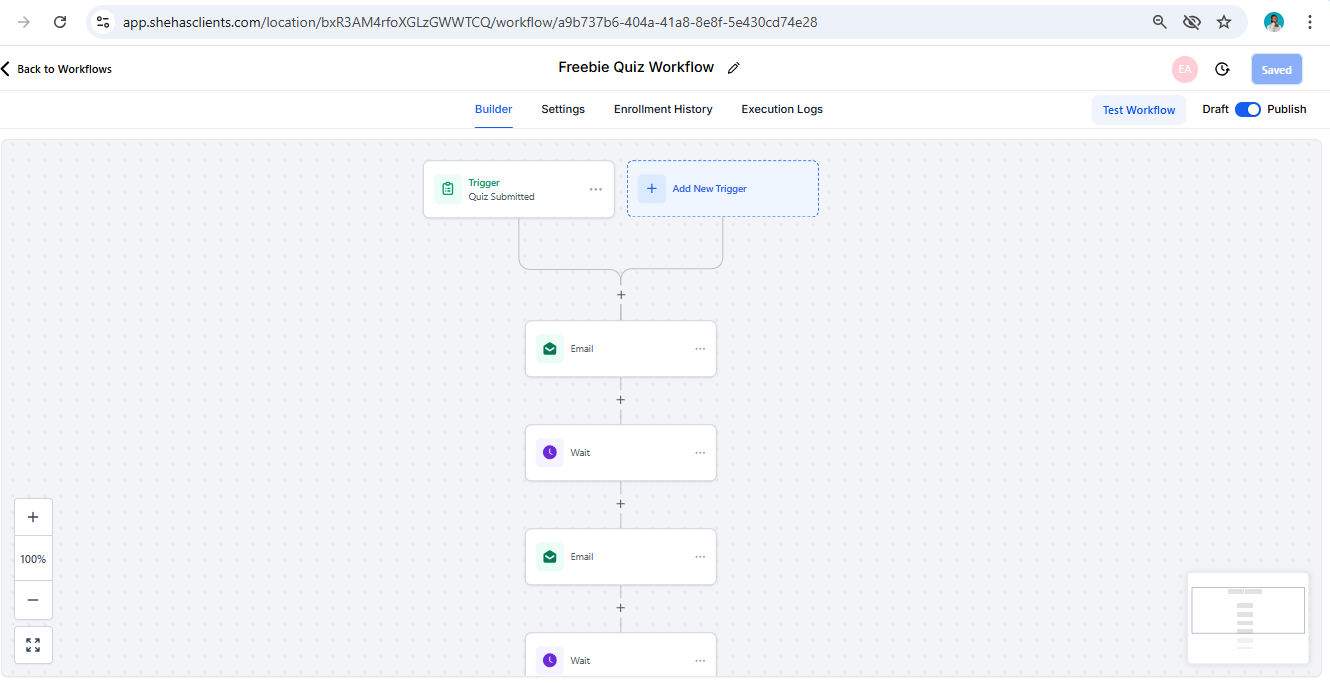
Task: Click the first Email action envelope icon
Action: [550, 349]
